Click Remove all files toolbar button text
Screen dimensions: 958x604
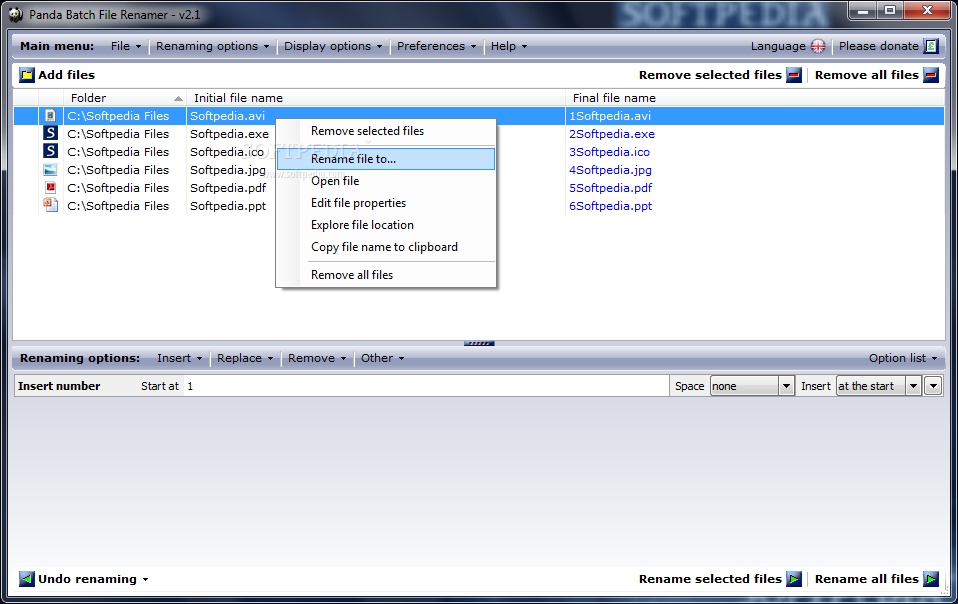(866, 75)
